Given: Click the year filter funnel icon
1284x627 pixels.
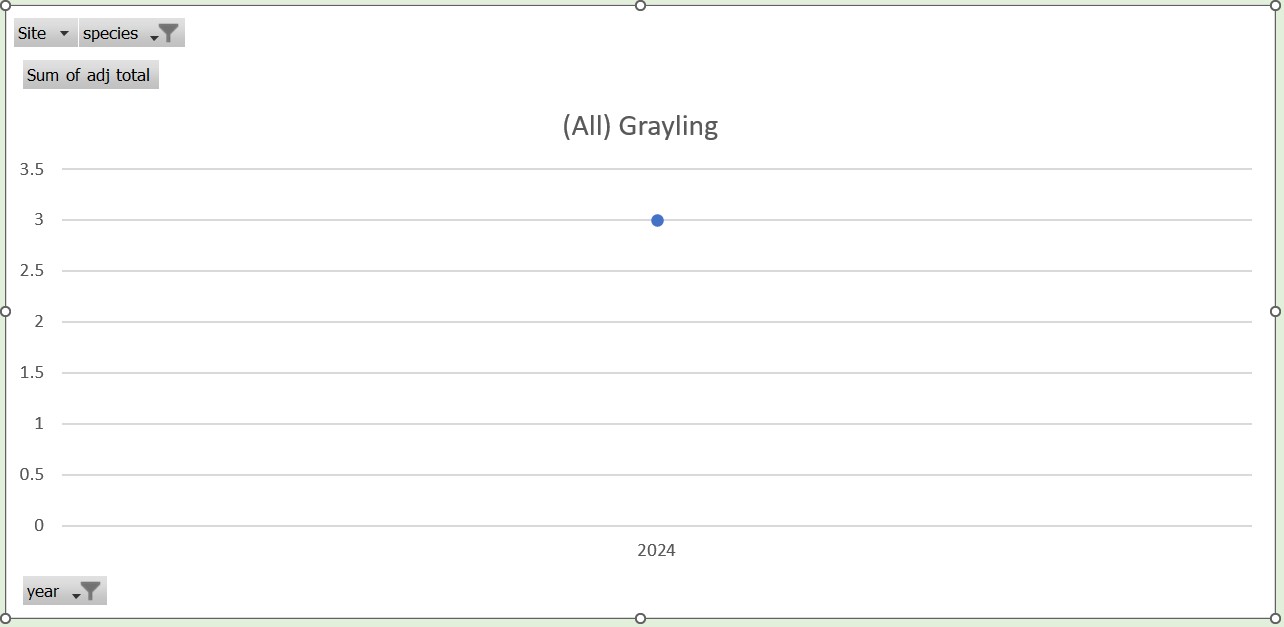Looking at the screenshot, I should coord(90,591).
